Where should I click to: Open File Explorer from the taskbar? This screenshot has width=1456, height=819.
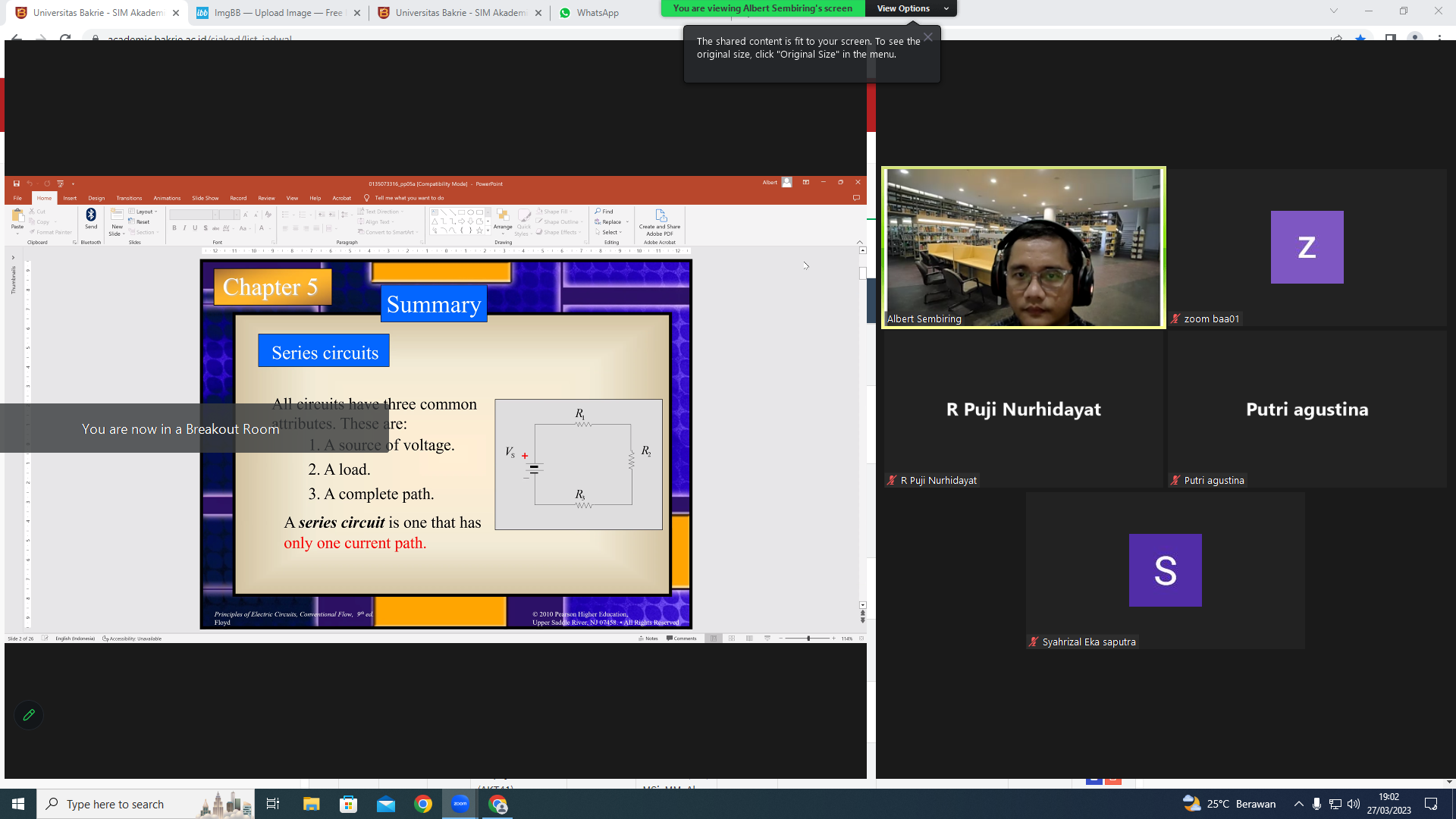pos(311,804)
